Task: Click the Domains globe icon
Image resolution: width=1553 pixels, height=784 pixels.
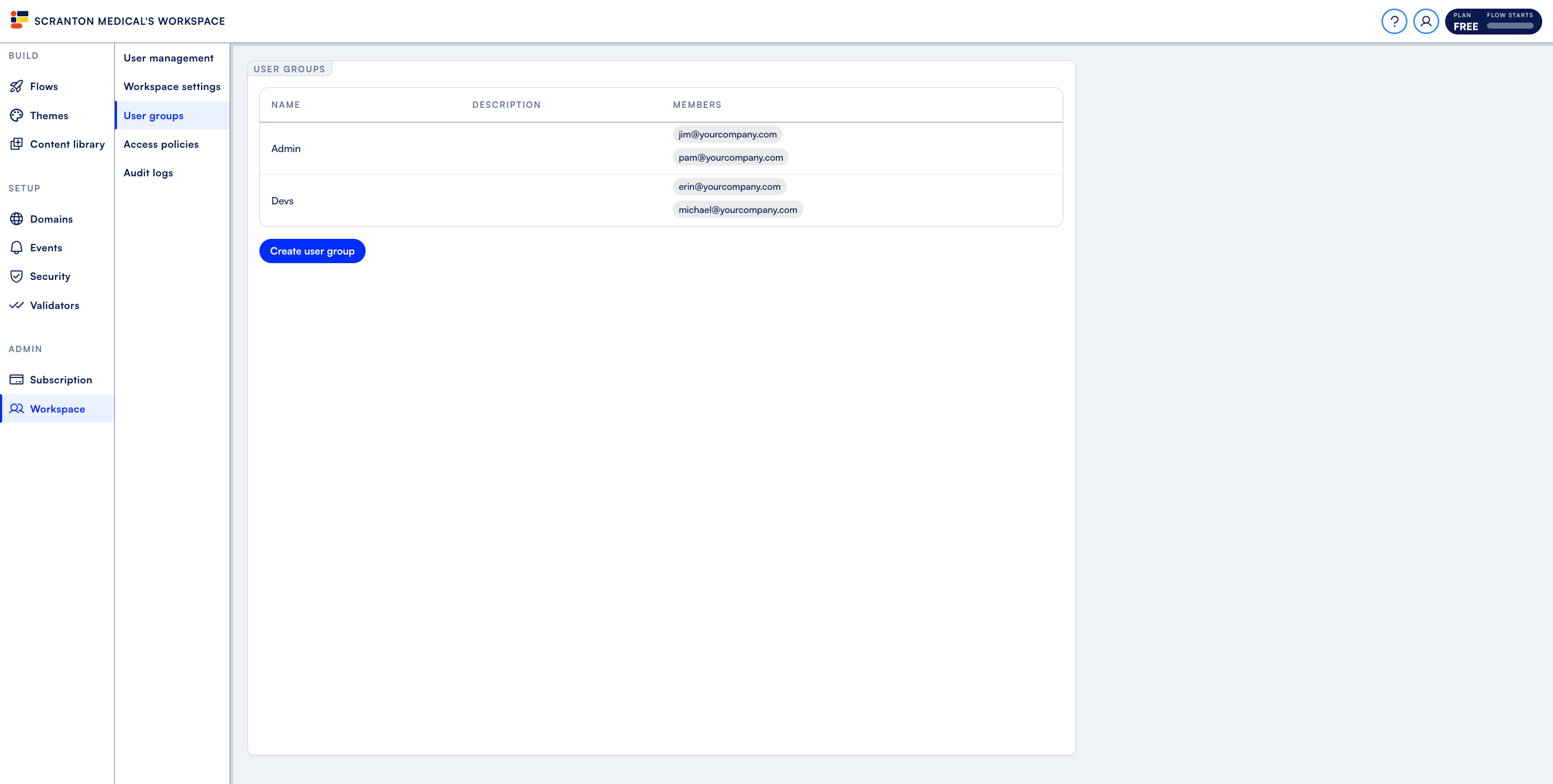Action: click(16, 219)
